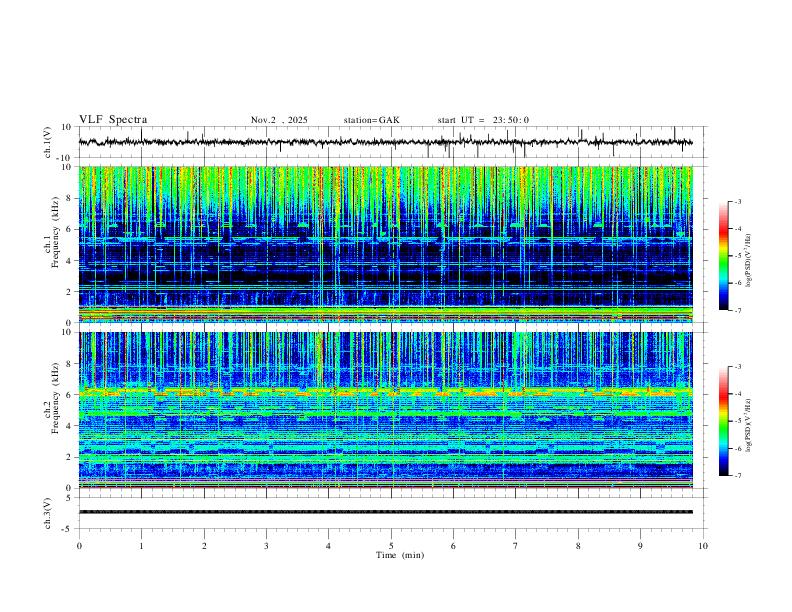
Task: Click the 'ch.3(V)' axis label
Action: (x=48, y=513)
